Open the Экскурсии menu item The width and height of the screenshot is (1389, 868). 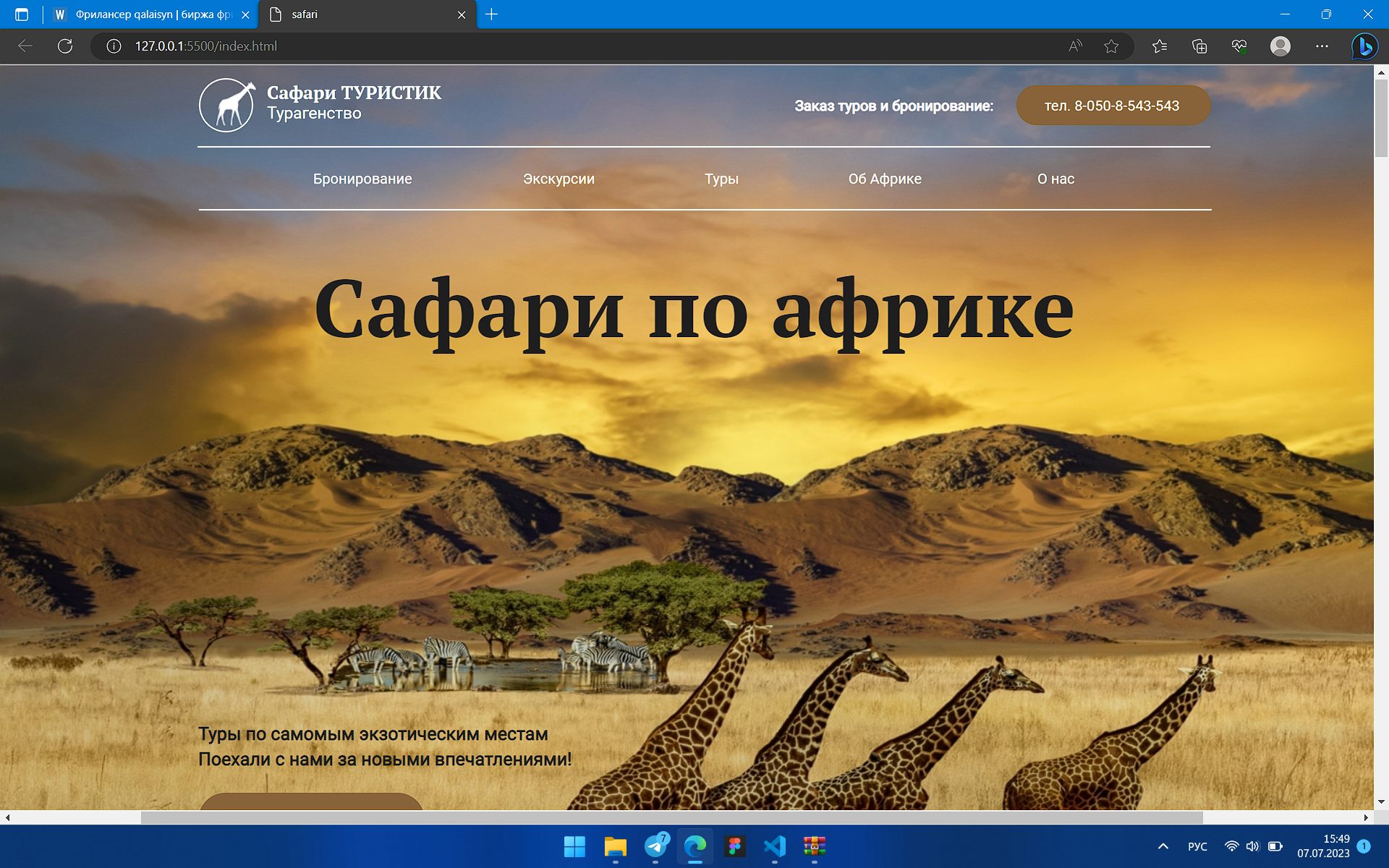[558, 179]
